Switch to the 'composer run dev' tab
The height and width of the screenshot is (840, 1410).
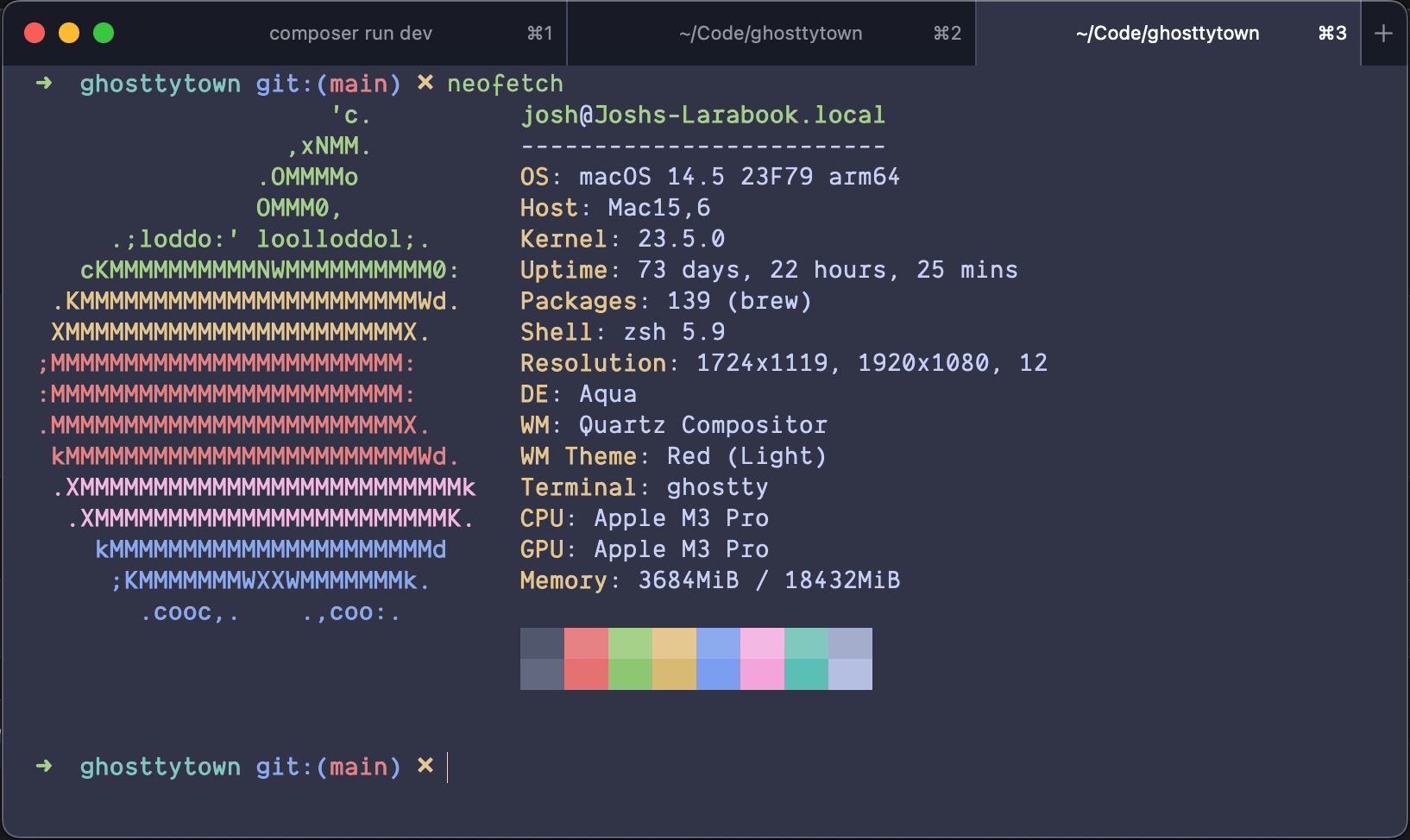(x=350, y=34)
